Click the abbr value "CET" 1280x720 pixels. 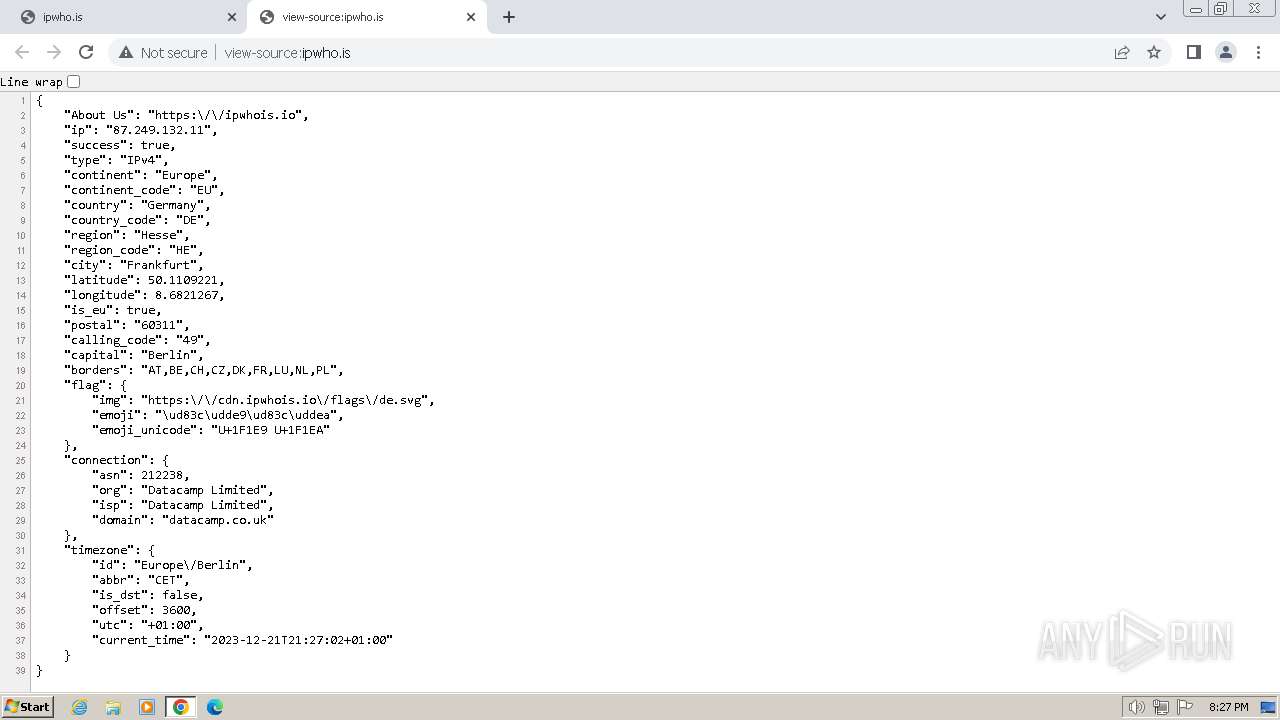[x=165, y=580]
